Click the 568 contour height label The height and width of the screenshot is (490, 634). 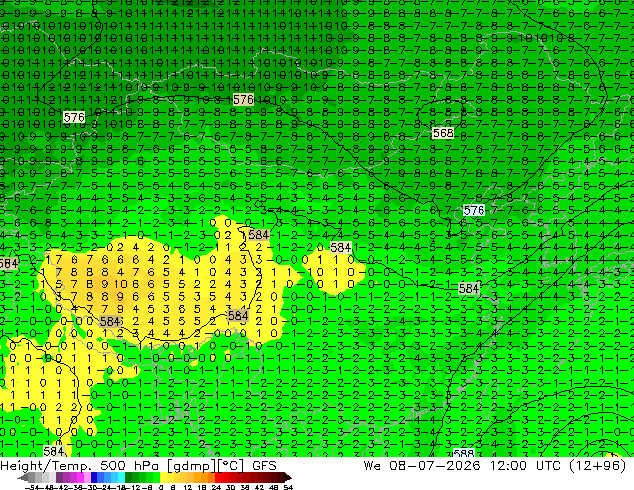[443, 133]
